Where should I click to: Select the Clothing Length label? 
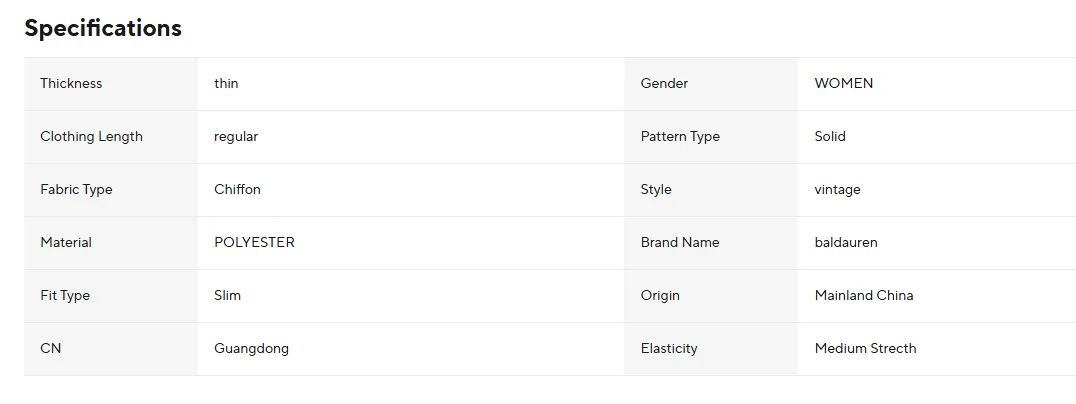click(91, 136)
